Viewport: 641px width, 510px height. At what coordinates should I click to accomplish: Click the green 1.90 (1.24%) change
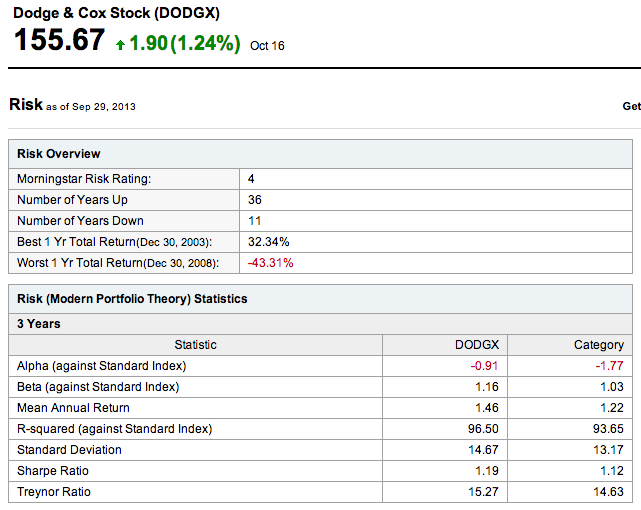185,43
